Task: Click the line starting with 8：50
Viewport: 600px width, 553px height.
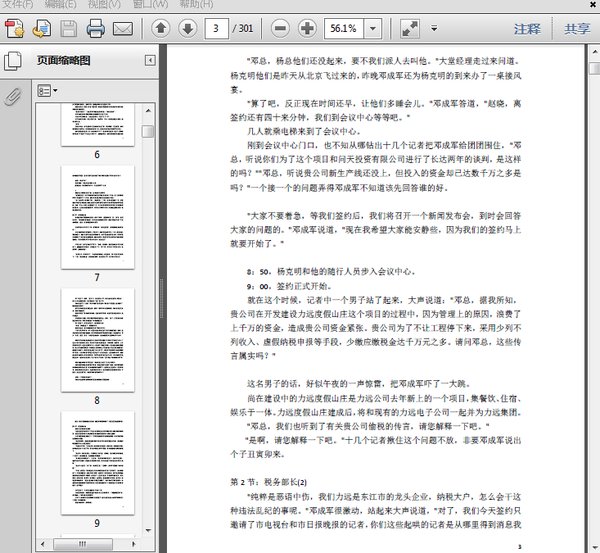Action: (331, 272)
